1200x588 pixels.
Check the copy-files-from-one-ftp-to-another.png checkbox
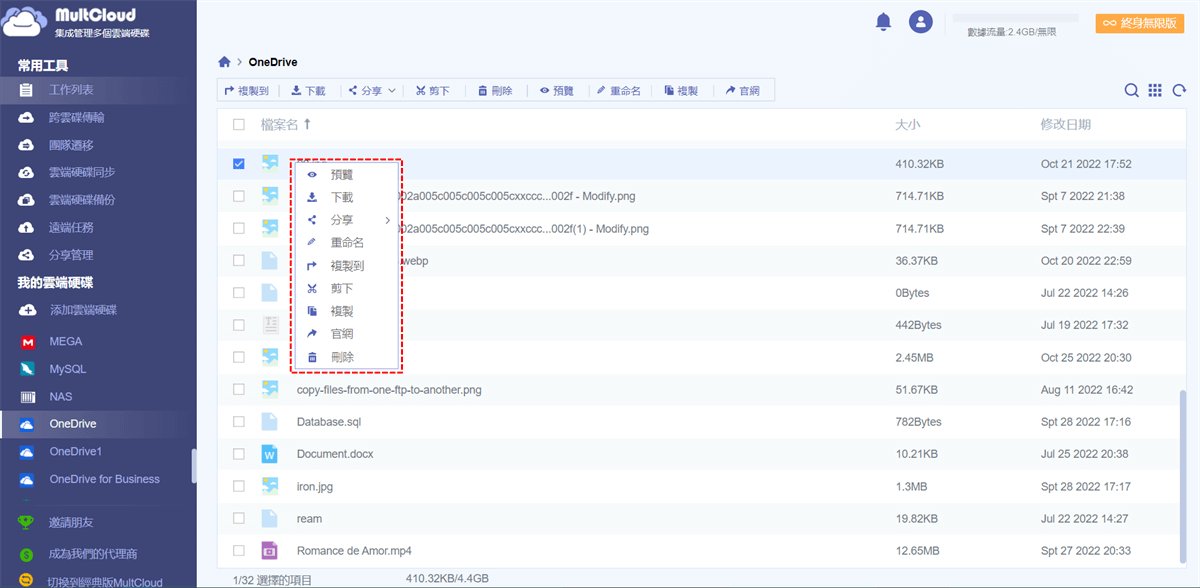tap(238, 389)
